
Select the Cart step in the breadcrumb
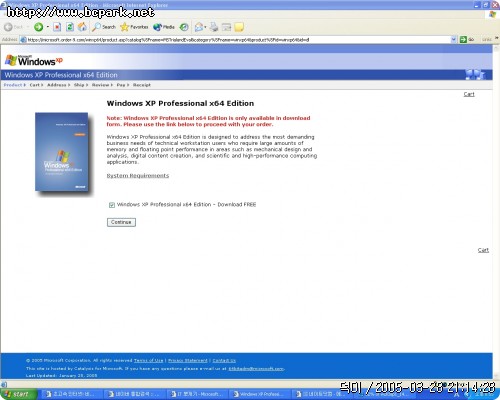[35, 85]
